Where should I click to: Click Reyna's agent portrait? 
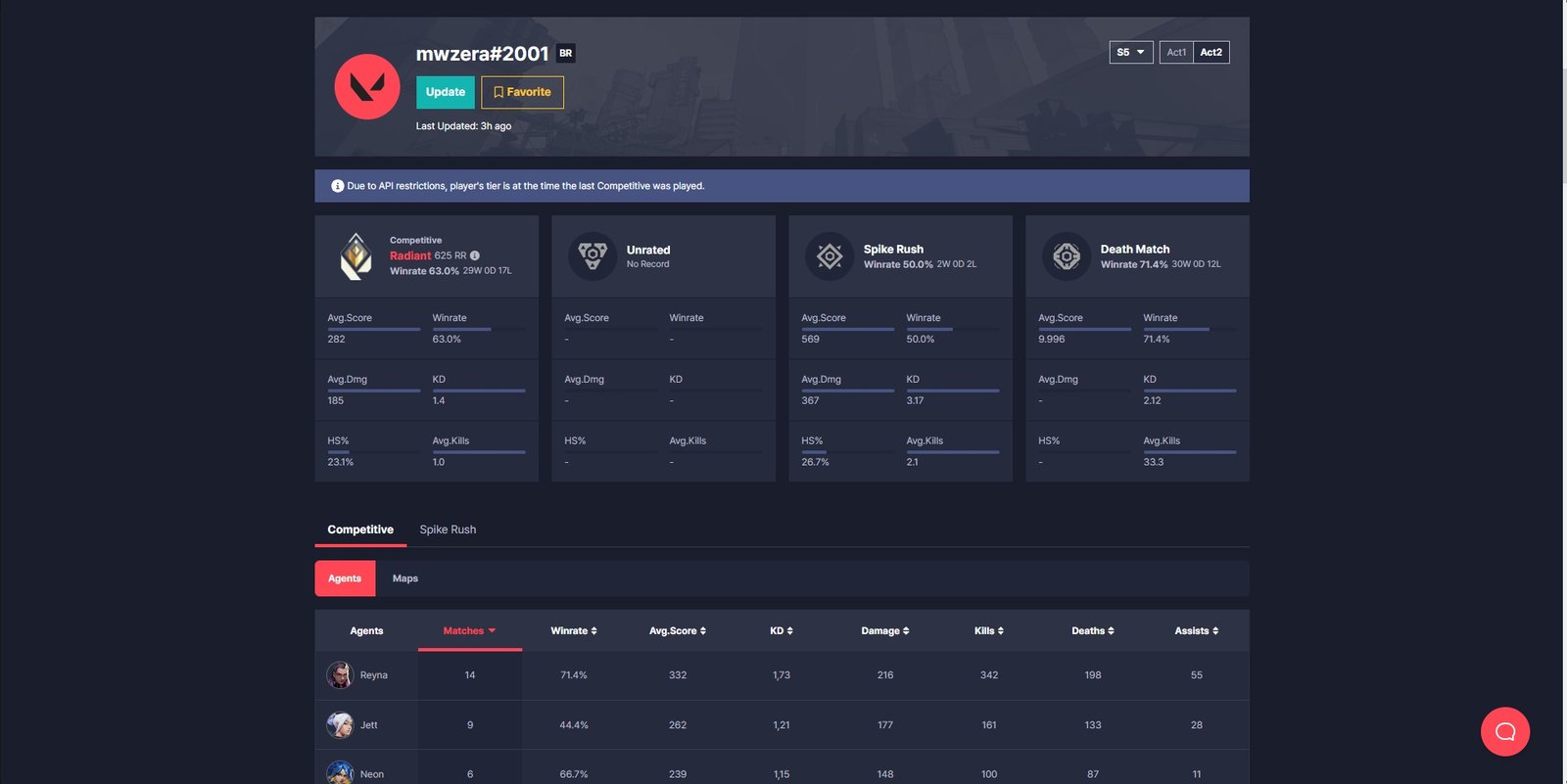(340, 675)
